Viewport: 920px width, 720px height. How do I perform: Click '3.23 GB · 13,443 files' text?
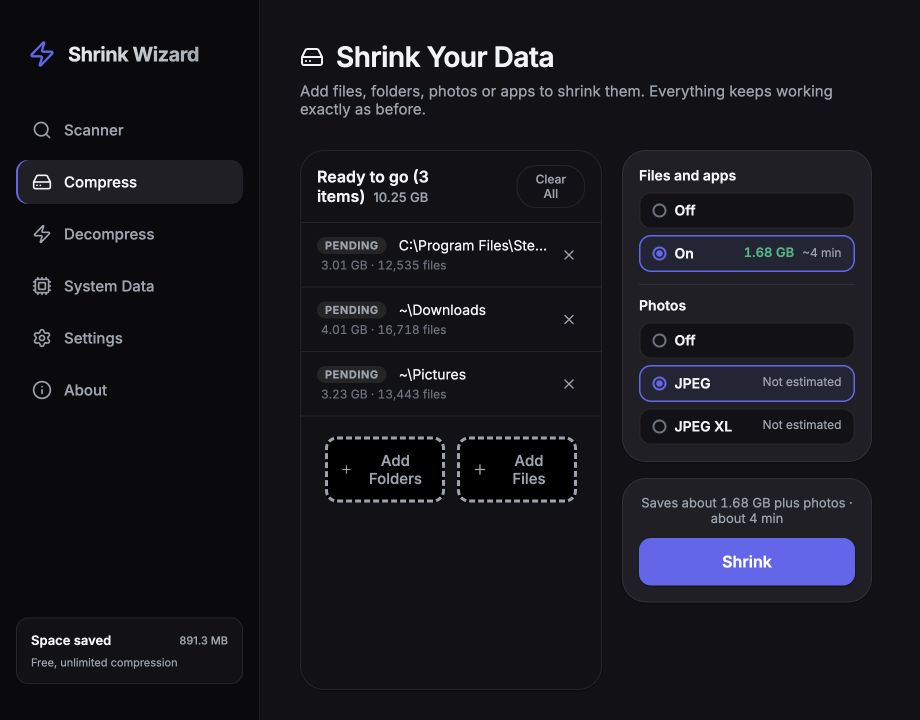[384, 394]
